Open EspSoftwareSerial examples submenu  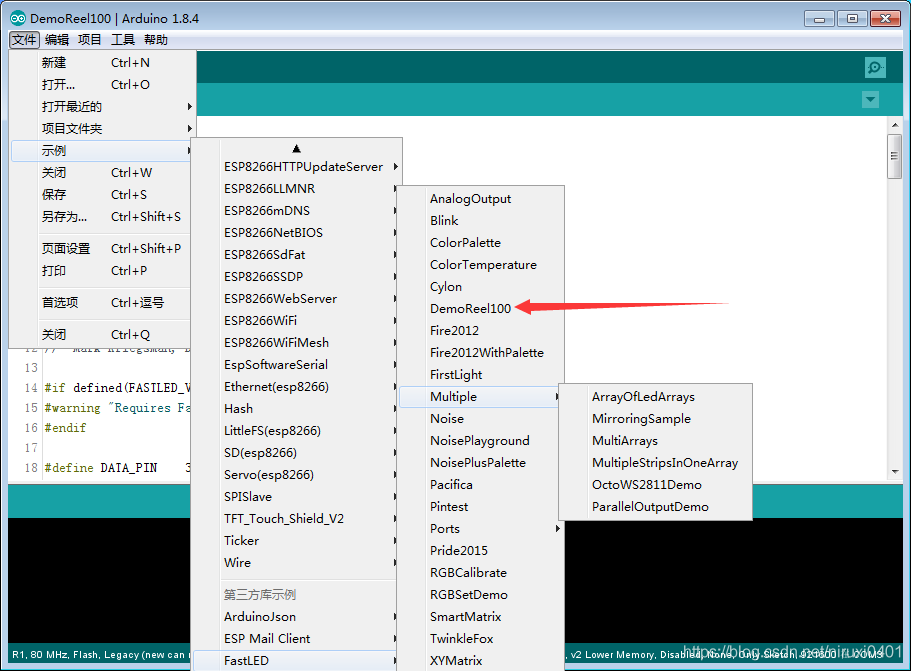tap(296, 365)
